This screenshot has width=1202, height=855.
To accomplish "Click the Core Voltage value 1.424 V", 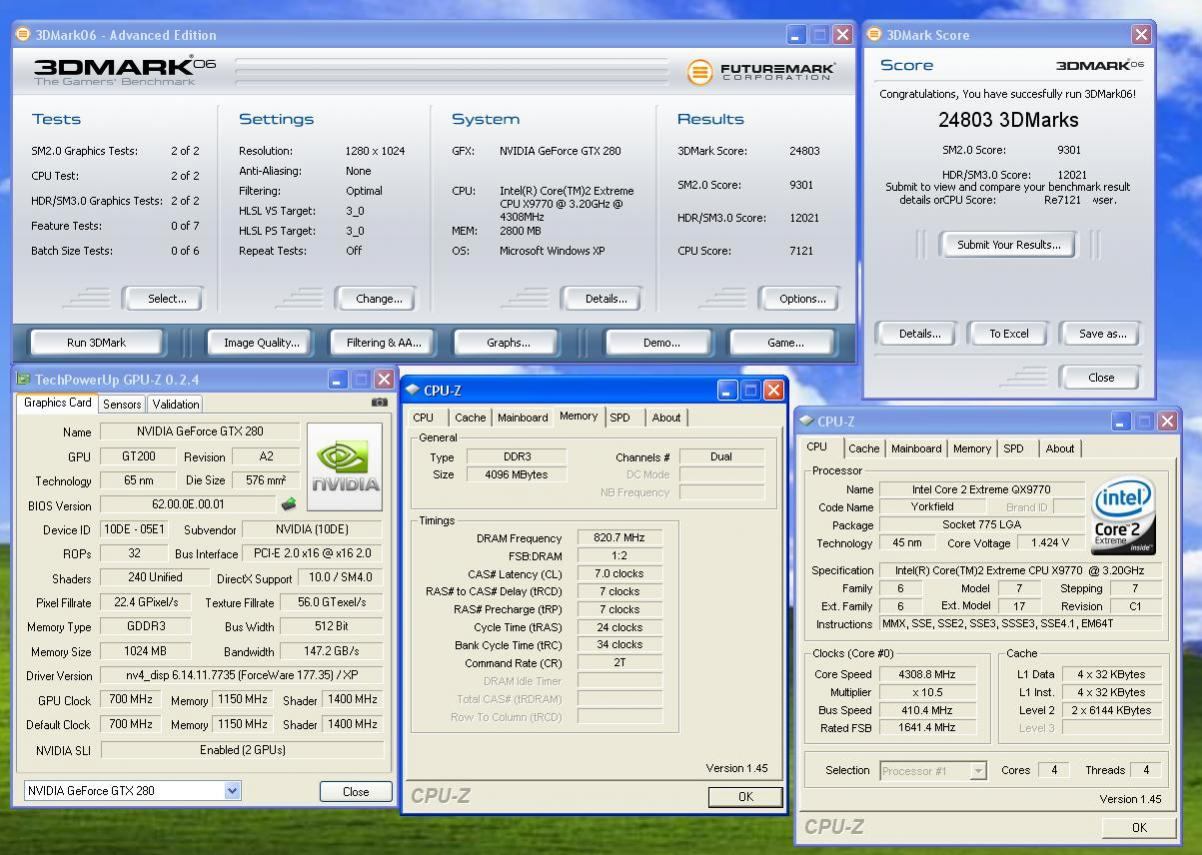I will [1050, 543].
